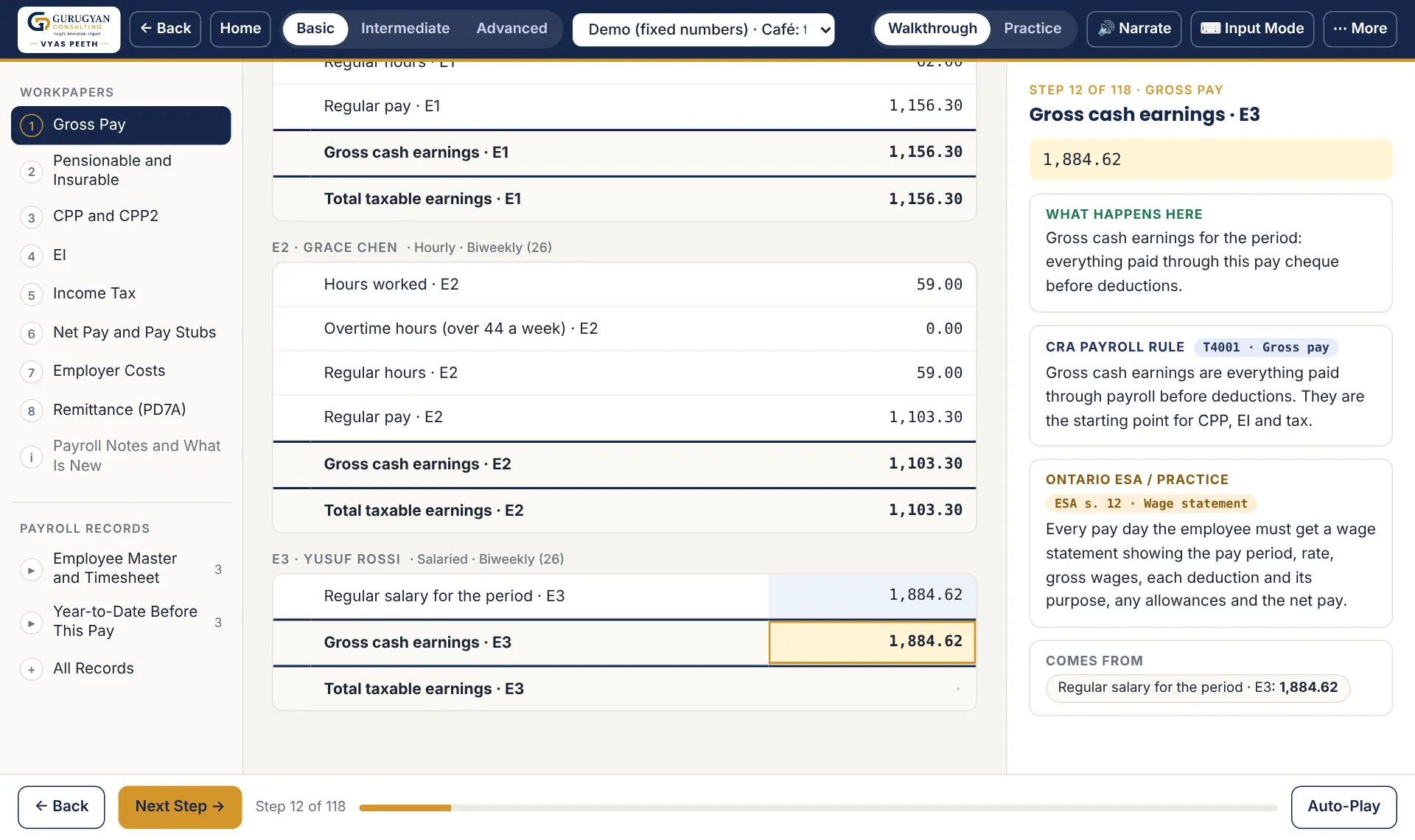Viewport: 1415px width, 840px height.
Task: Click the step 7 circle beside Employer Costs
Action: (x=31, y=372)
